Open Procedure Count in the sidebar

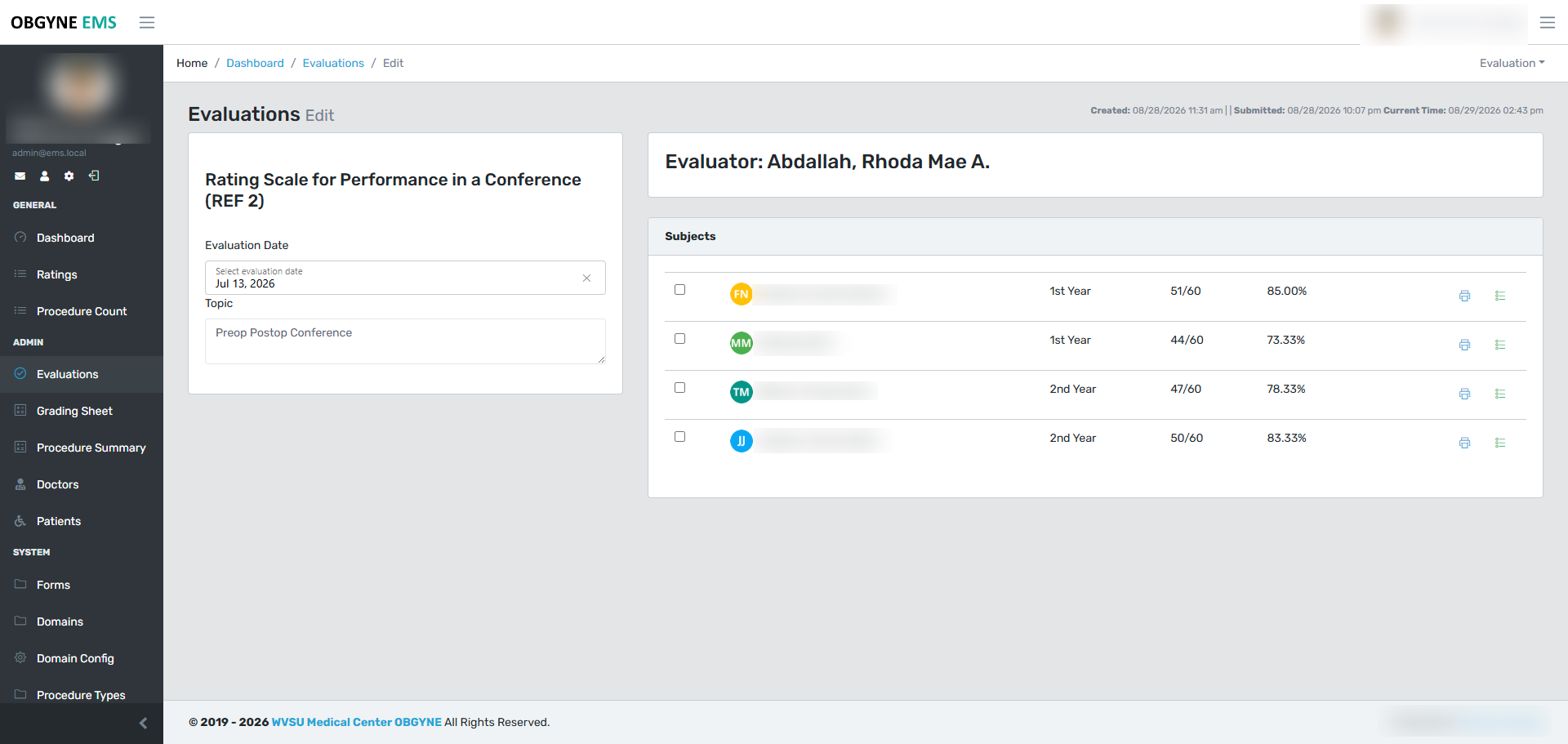click(x=82, y=311)
